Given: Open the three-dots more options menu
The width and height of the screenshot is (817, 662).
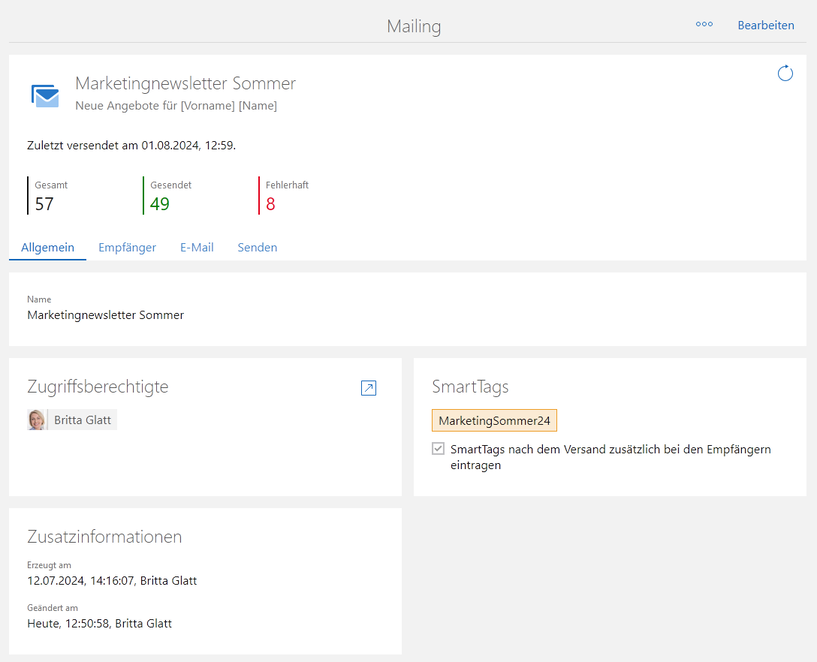Looking at the screenshot, I should (704, 25).
